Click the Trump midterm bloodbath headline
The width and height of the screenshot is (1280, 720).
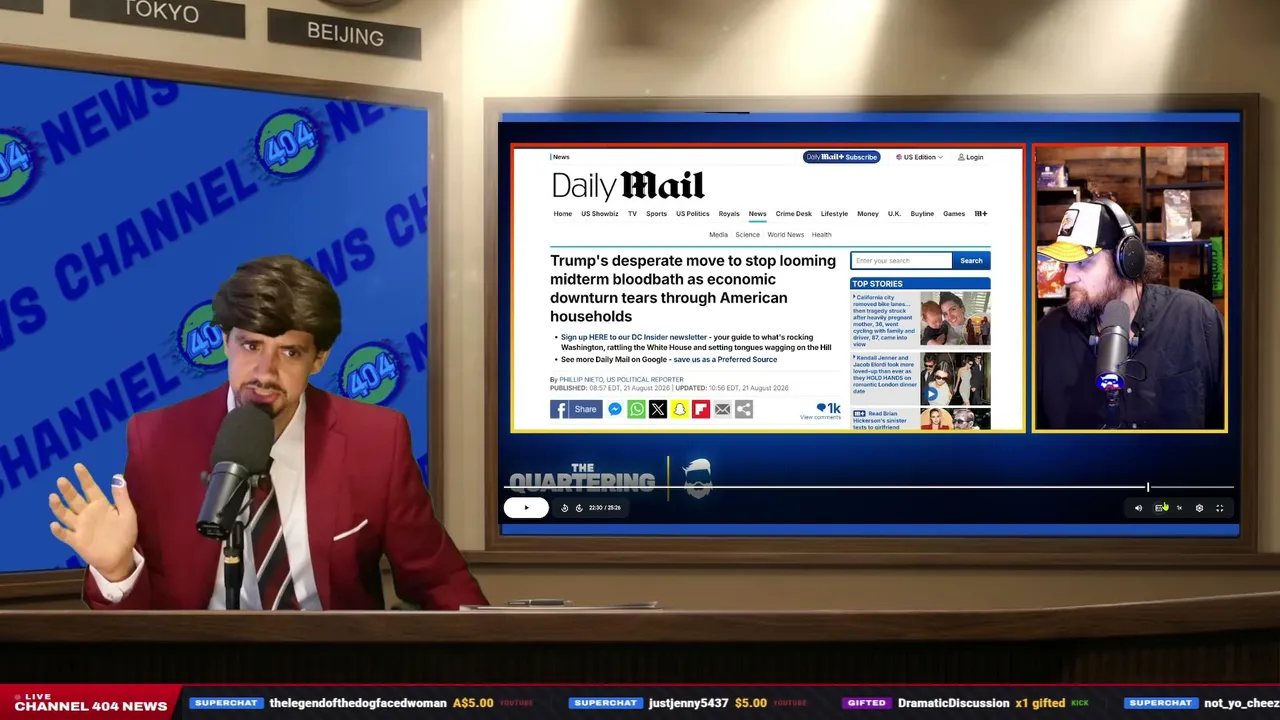pos(693,288)
